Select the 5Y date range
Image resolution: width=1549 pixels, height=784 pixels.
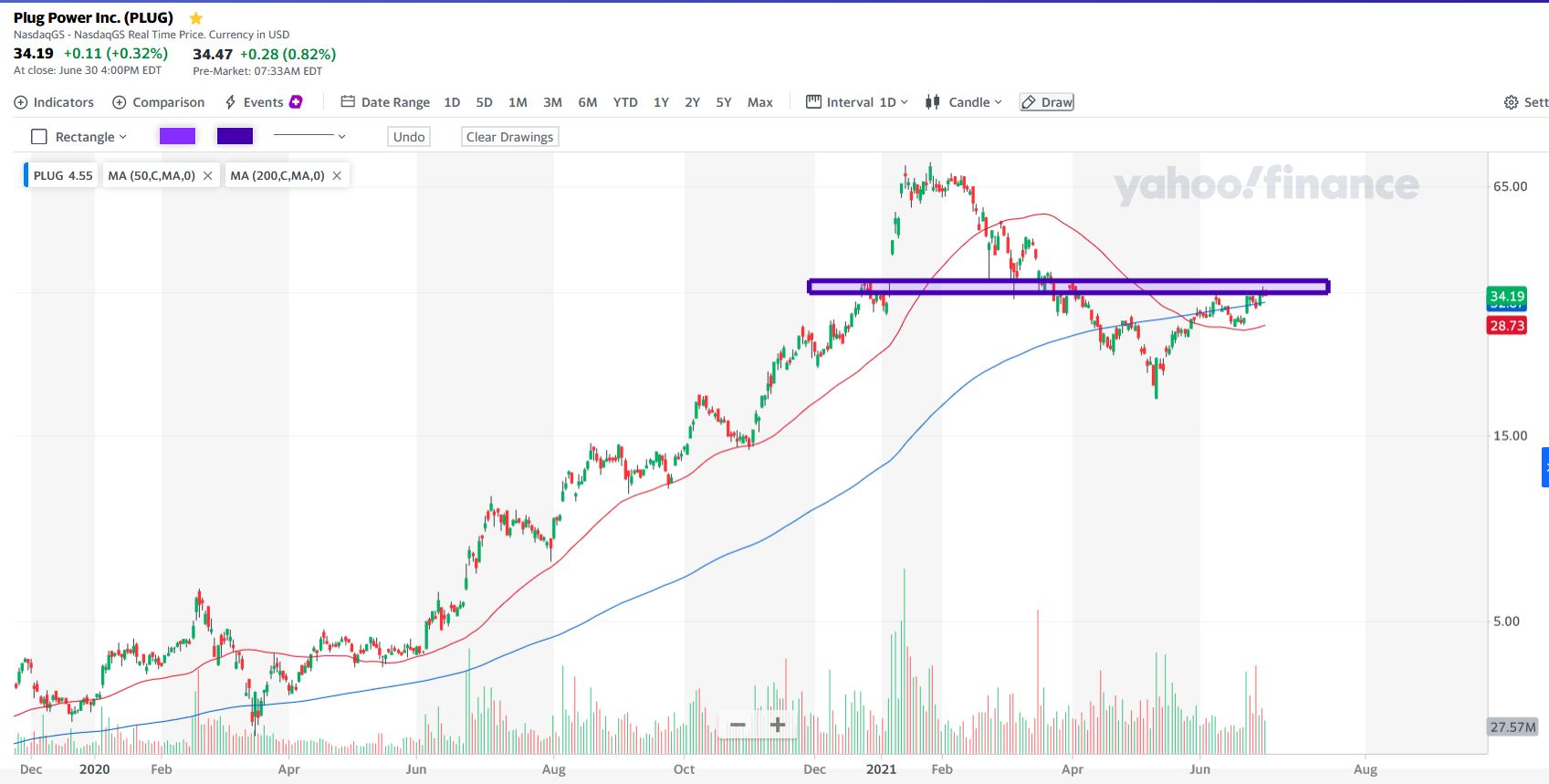[x=724, y=102]
